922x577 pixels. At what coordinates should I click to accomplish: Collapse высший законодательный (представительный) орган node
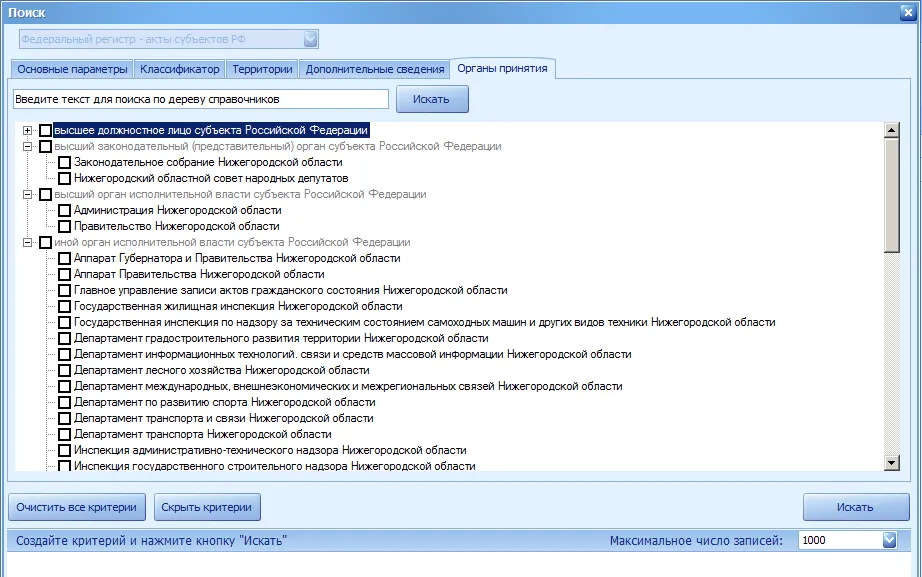[x=27, y=146]
